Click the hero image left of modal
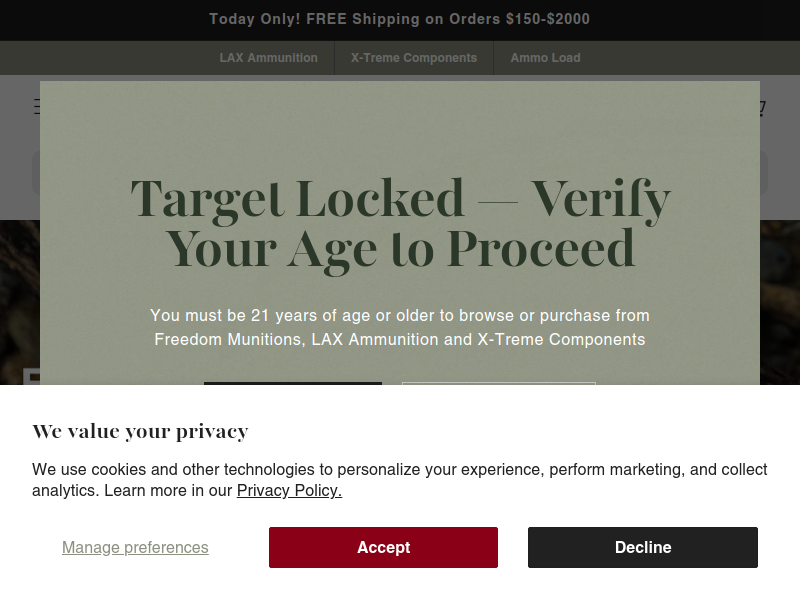The height and width of the screenshot is (600, 800). pos(20,302)
